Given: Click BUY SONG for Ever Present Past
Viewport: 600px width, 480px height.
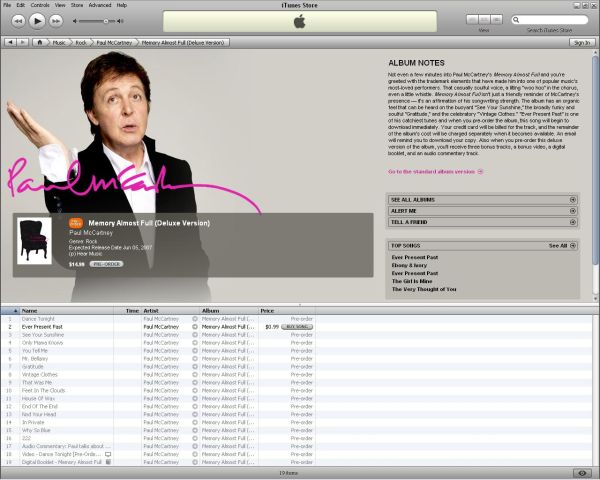Looking at the screenshot, I should pyautogui.click(x=297, y=327).
